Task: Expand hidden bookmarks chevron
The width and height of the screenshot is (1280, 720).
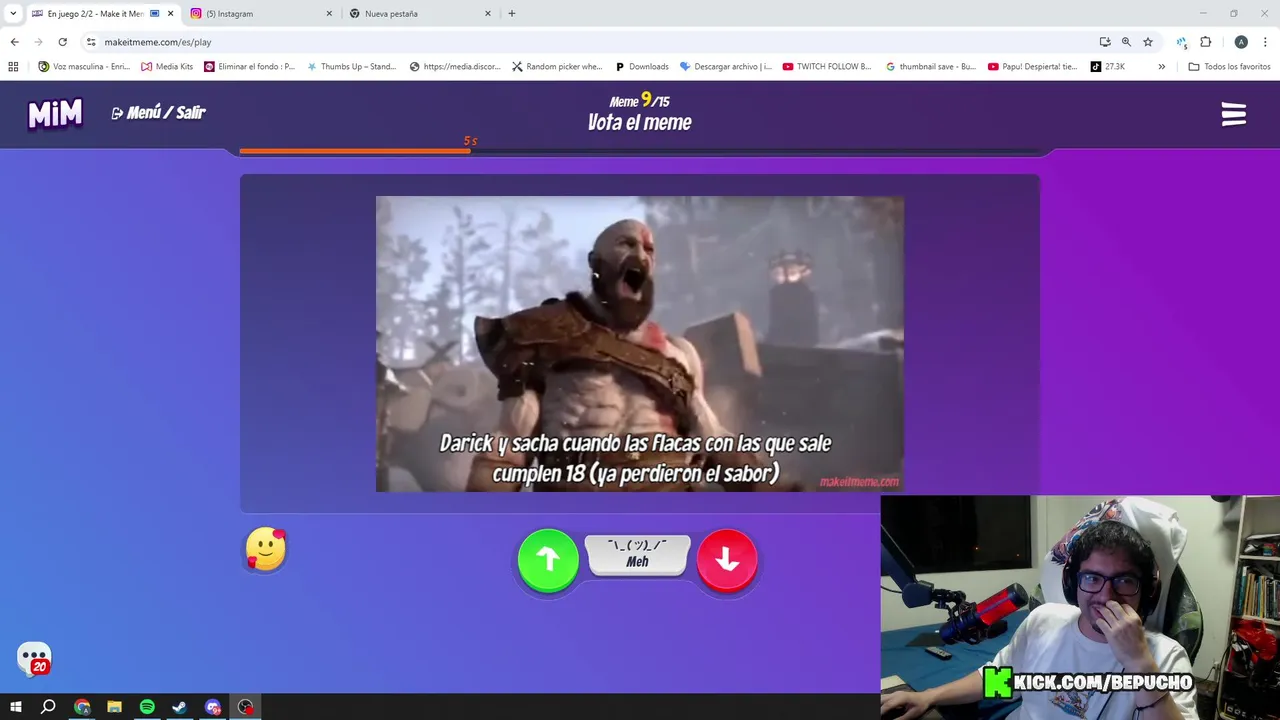Action: [x=1161, y=67]
